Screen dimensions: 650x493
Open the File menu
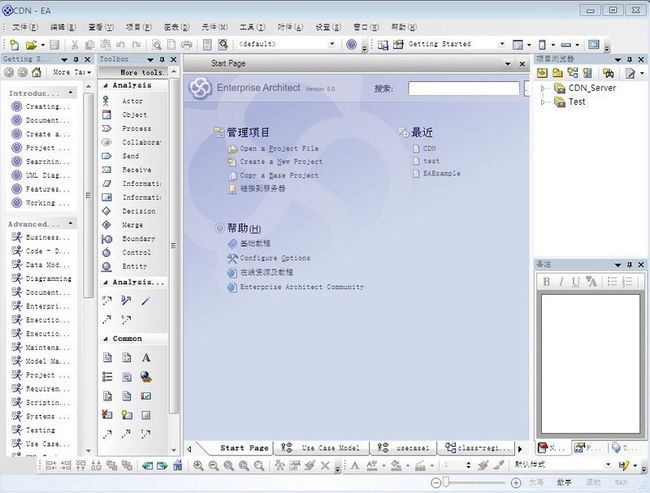25,27
